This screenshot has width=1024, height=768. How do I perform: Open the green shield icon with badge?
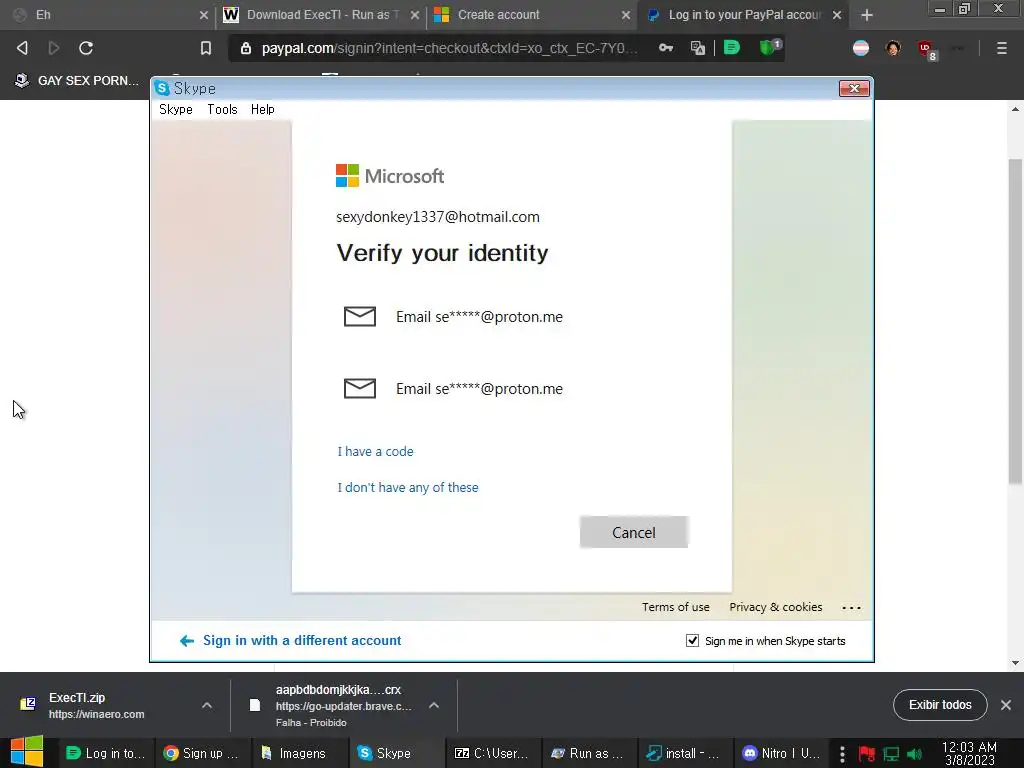pyautogui.click(x=769, y=47)
